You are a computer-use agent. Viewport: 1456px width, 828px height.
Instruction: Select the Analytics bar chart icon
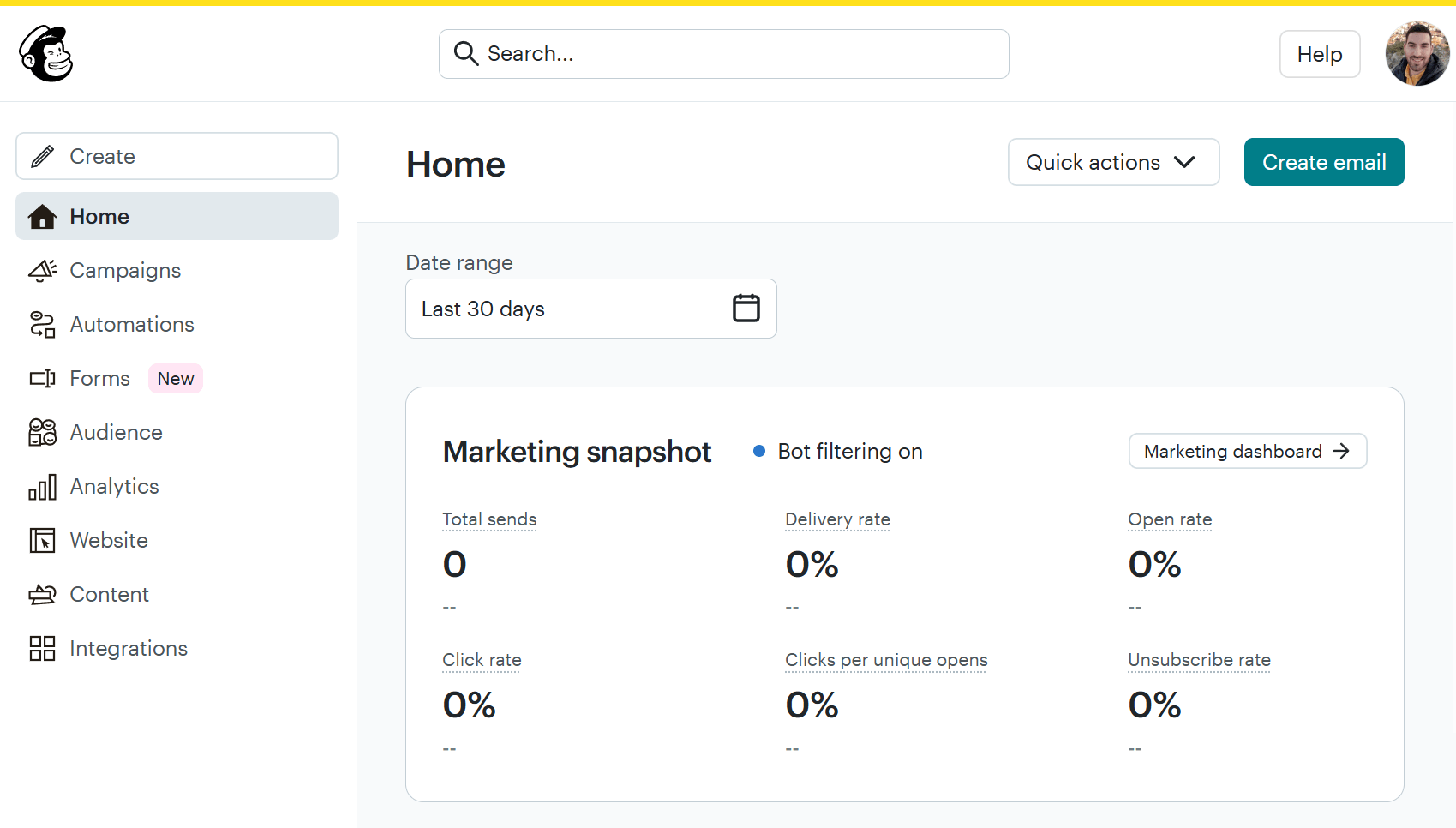coord(42,486)
